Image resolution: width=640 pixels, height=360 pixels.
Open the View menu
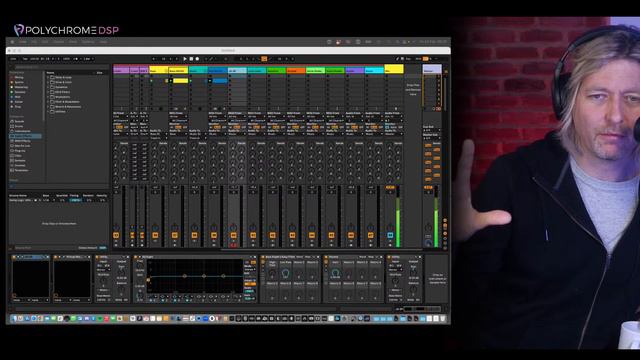pos(73,42)
